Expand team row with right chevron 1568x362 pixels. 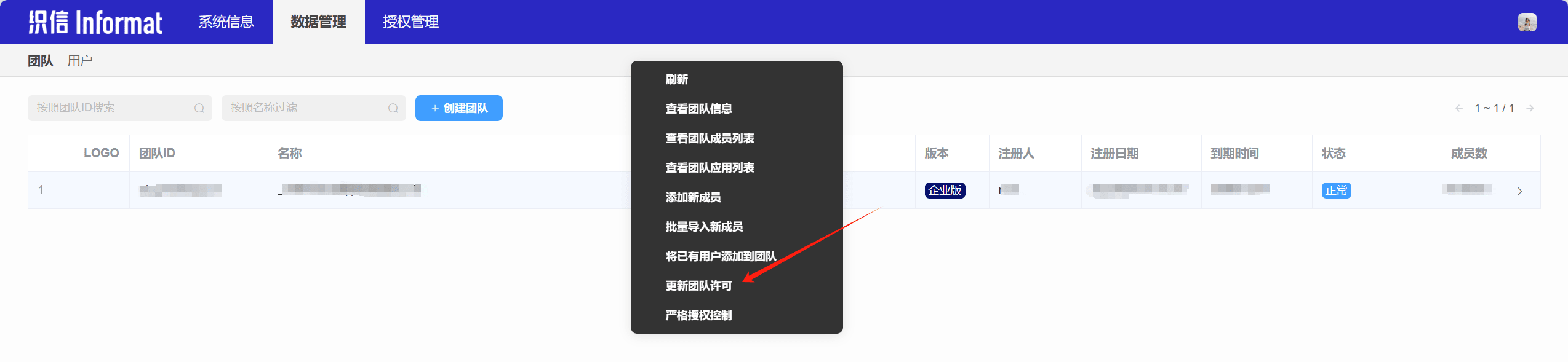point(1519,191)
